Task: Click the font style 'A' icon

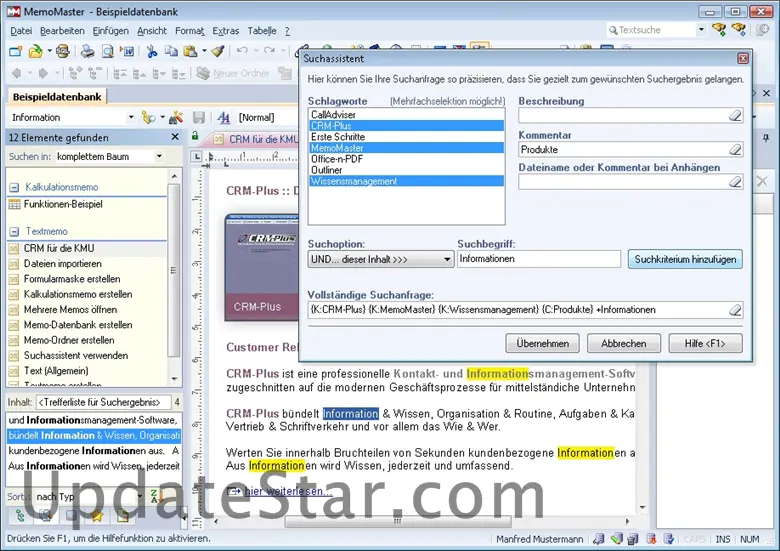Action: click(224, 117)
